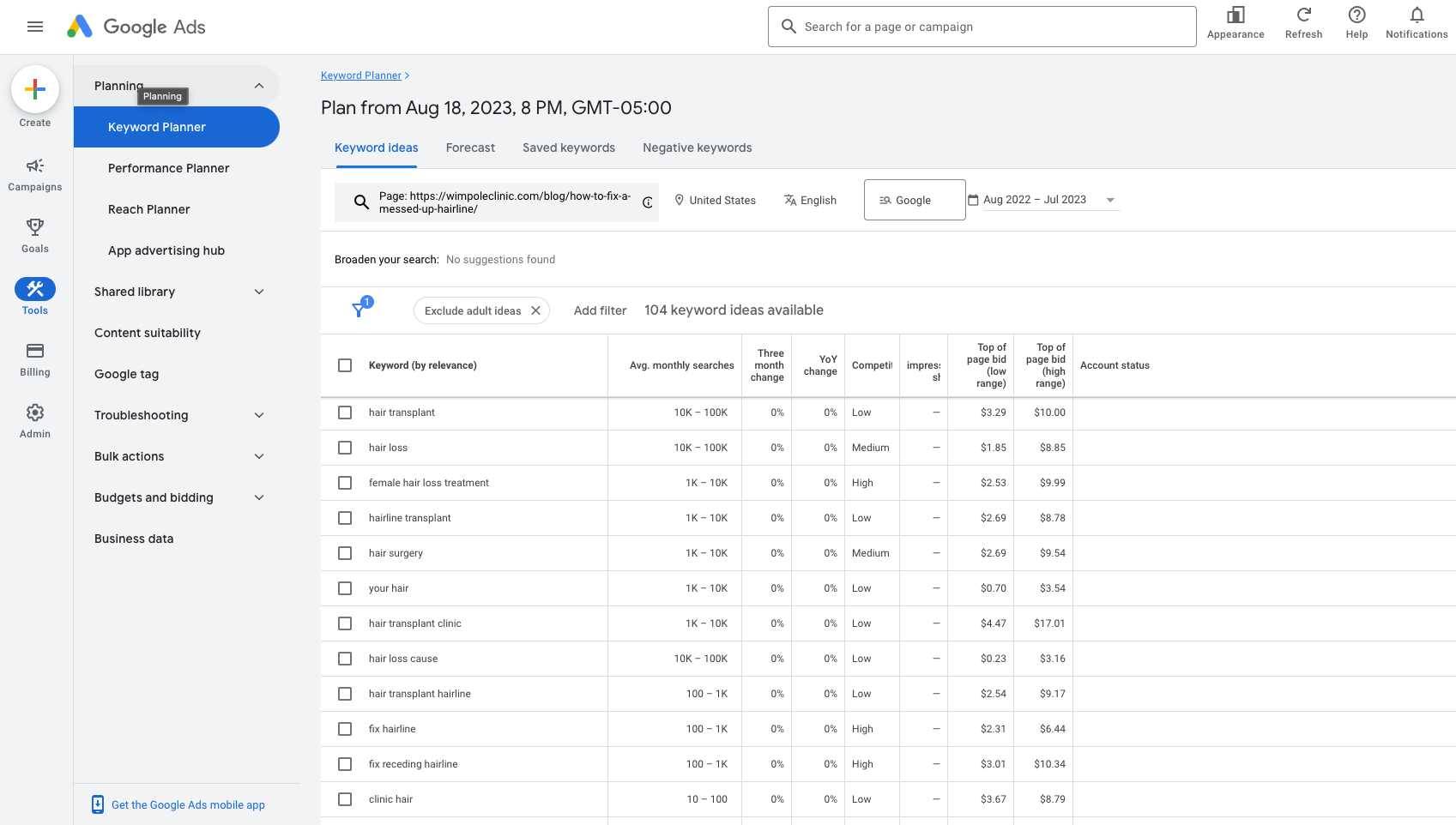Expand the Shared library section

[259, 292]
